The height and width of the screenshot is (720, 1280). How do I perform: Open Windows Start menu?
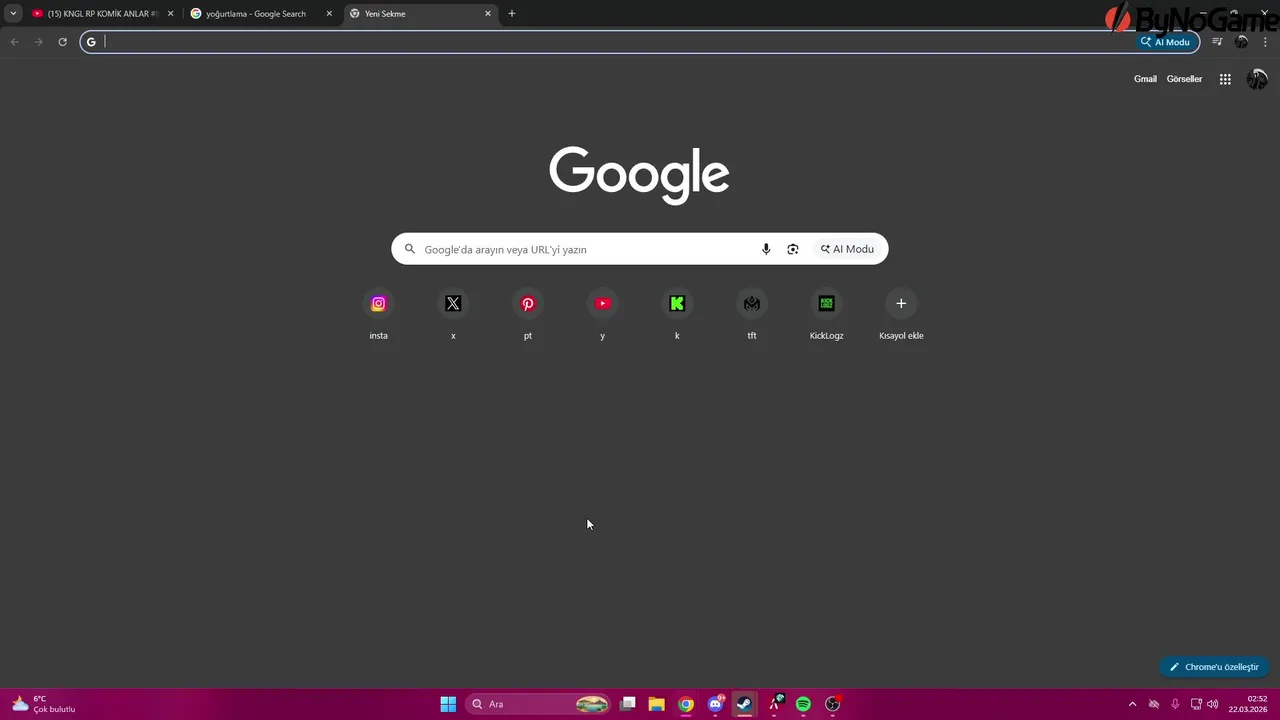pos(448,704)
